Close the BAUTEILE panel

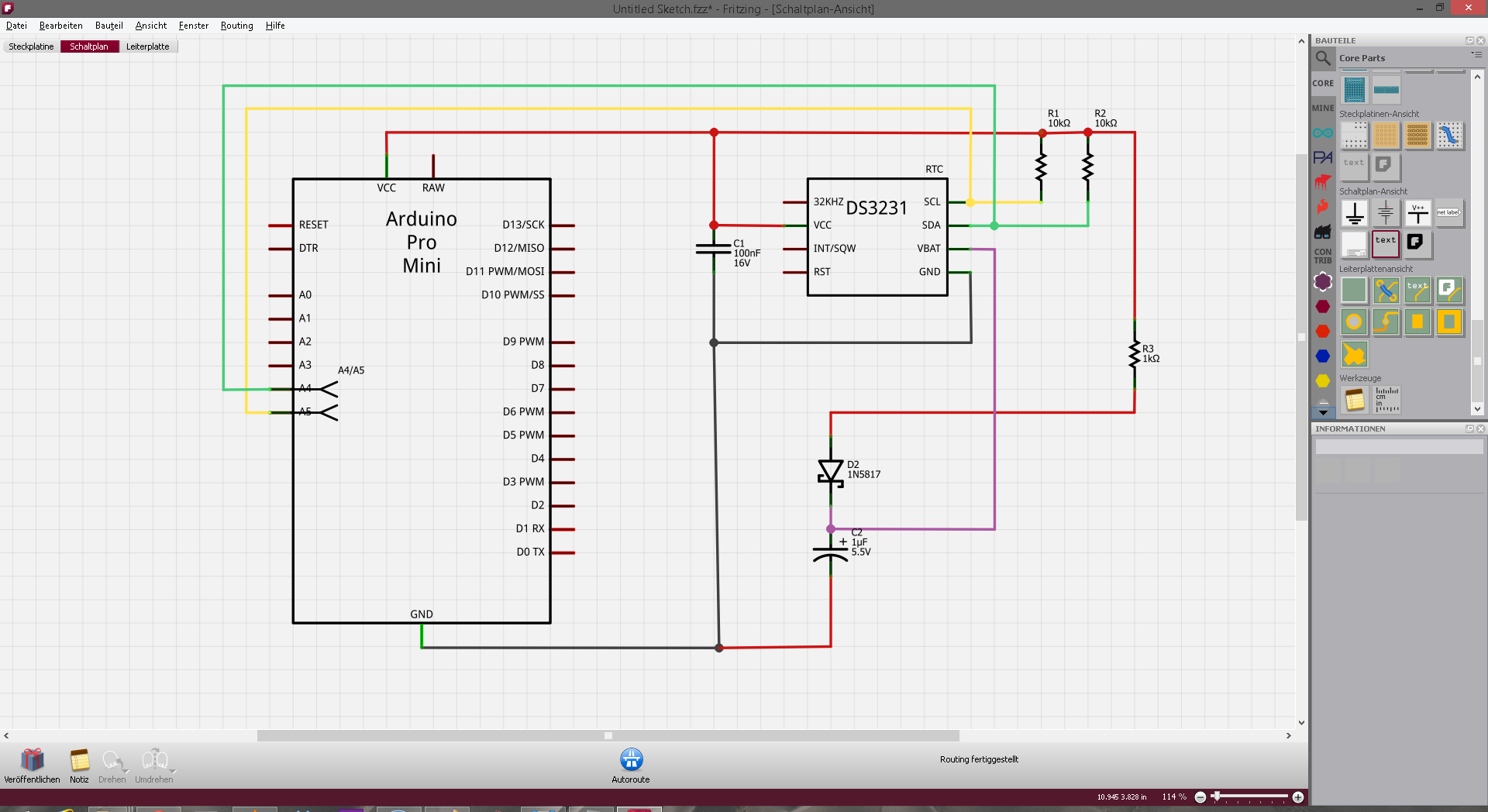(x=1480, y=40)
